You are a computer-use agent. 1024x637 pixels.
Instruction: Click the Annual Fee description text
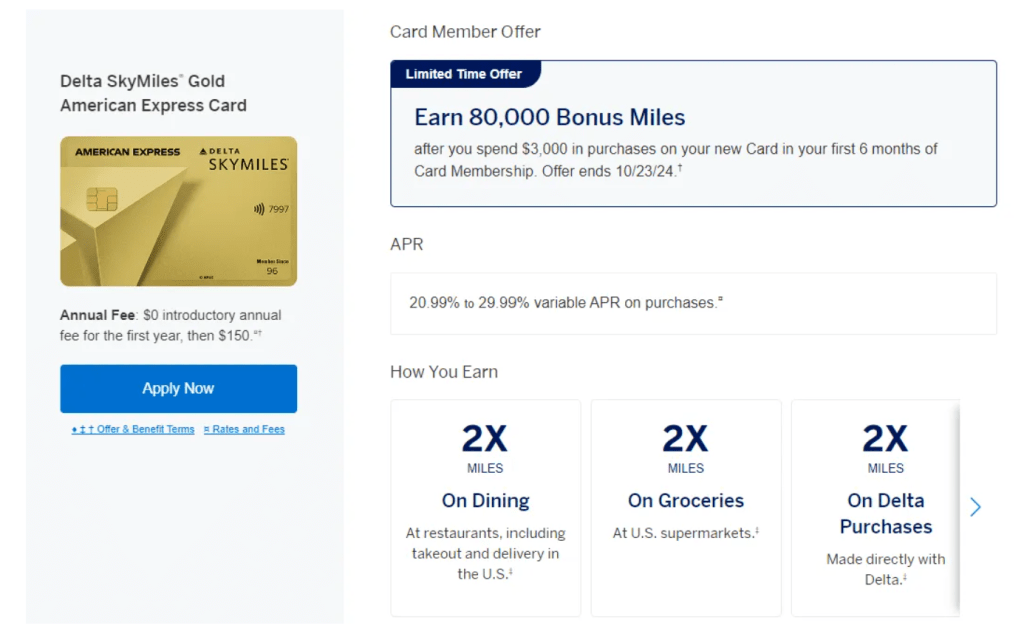click(x=170, y=325)
